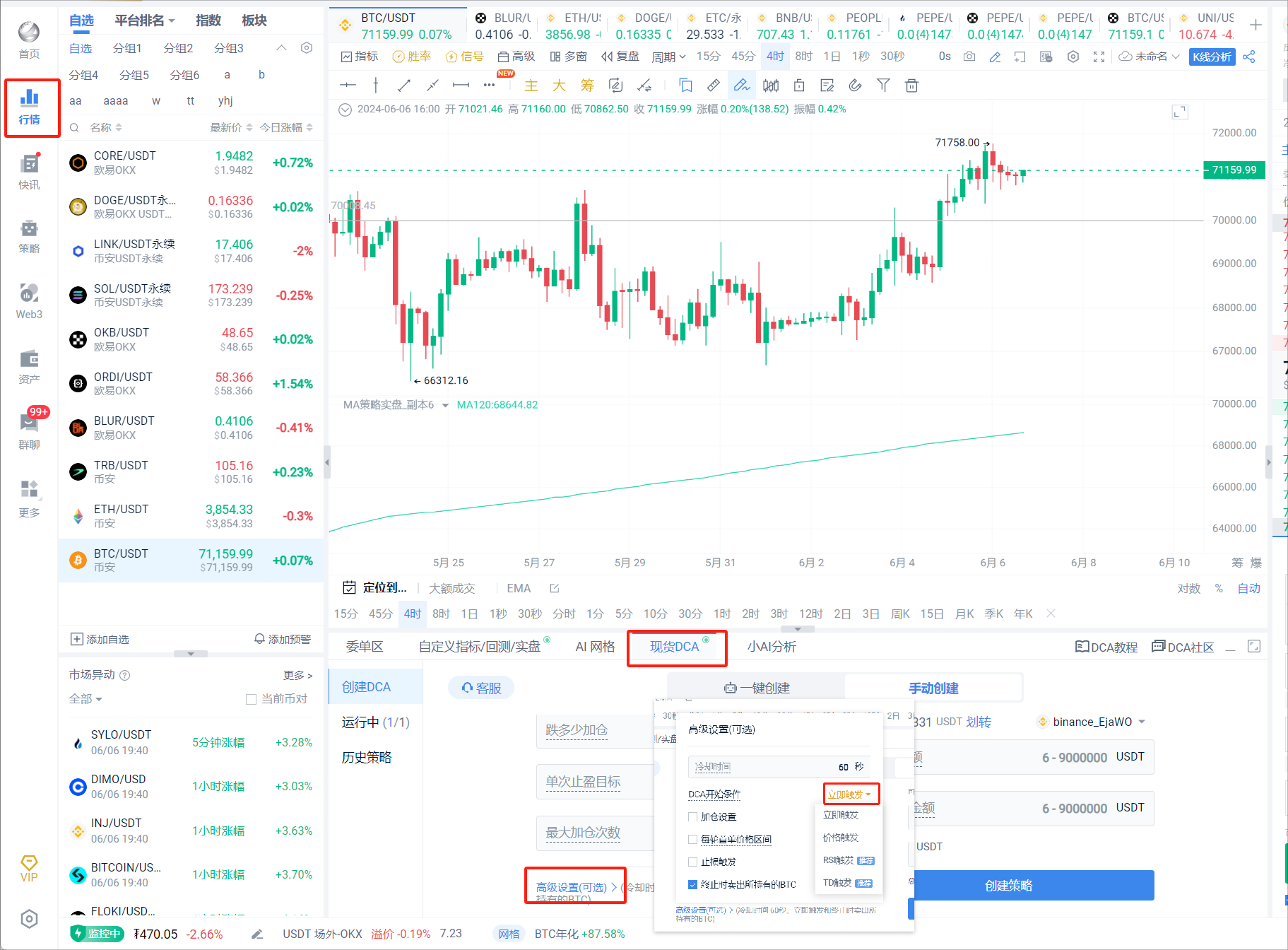
Task: Toggle the circle collapse icon beside chart date
Action: click(345, 110)
